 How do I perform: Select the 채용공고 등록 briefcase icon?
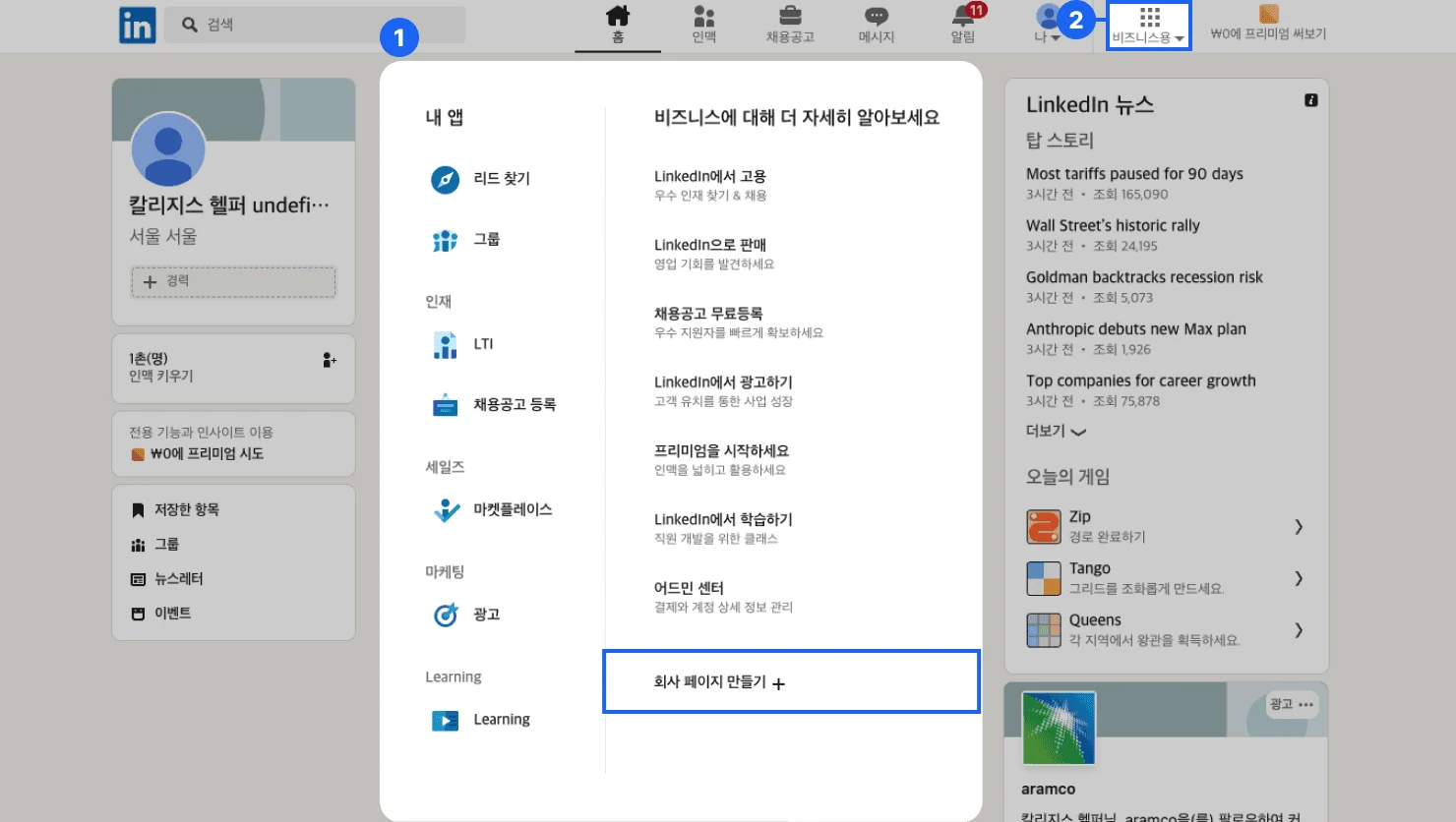point(445,405)
